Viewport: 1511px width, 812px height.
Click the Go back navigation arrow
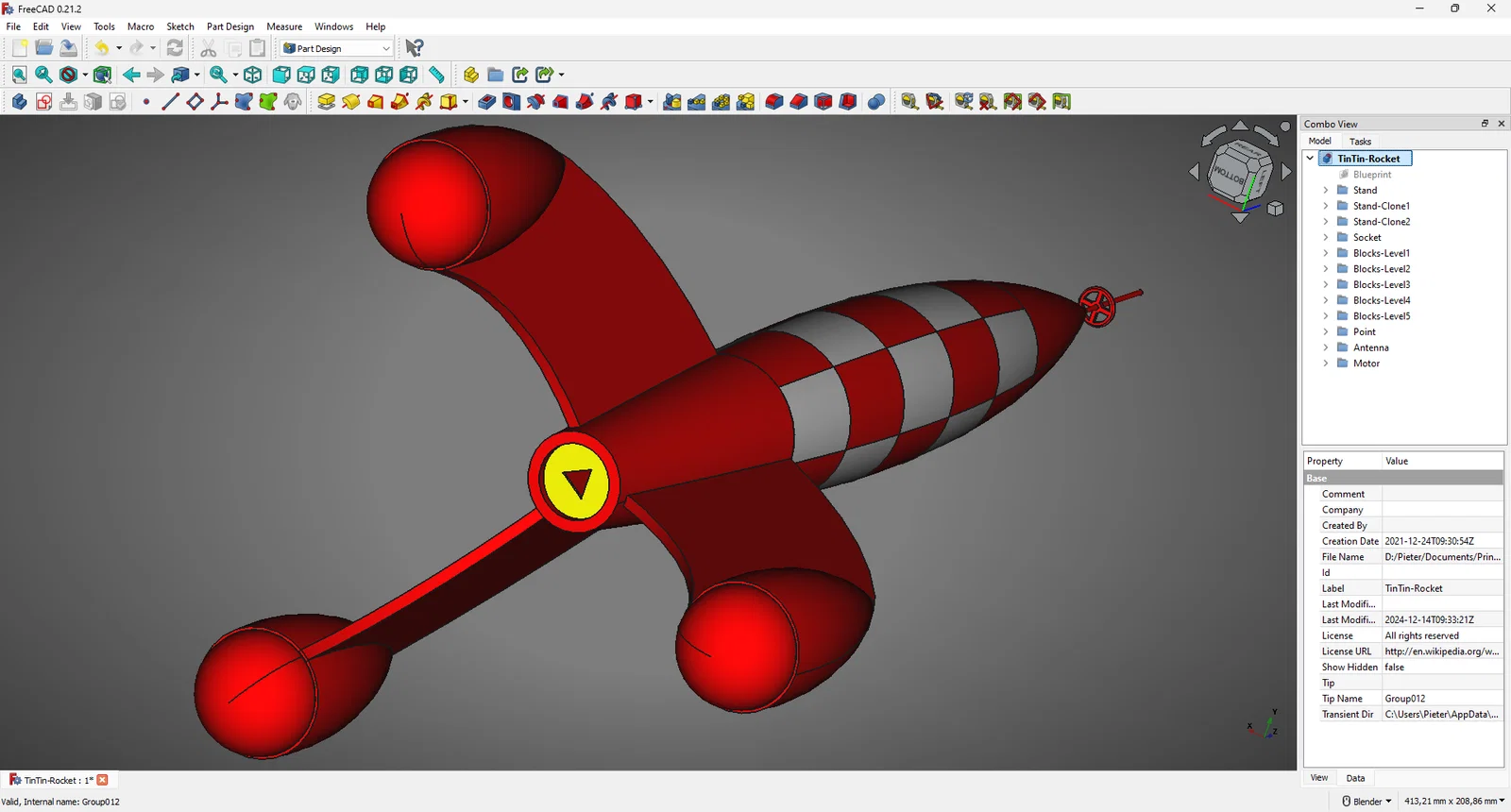click(131, 75)
